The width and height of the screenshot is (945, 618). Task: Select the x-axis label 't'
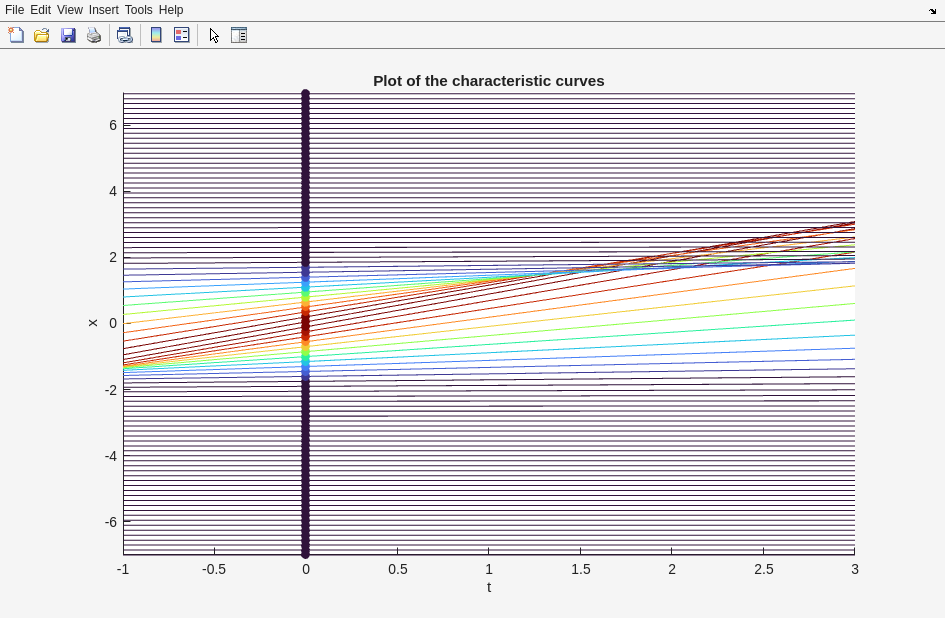coord(489,587)
